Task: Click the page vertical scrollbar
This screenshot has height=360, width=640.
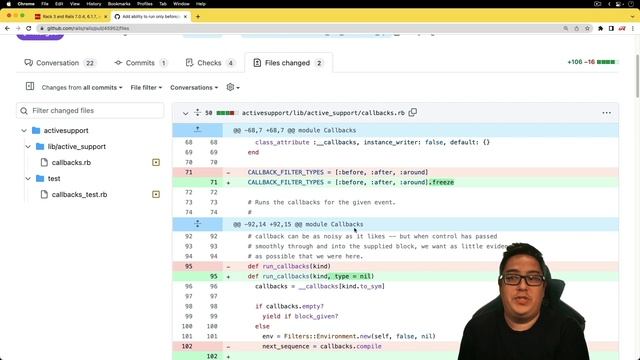Action: 637,76
